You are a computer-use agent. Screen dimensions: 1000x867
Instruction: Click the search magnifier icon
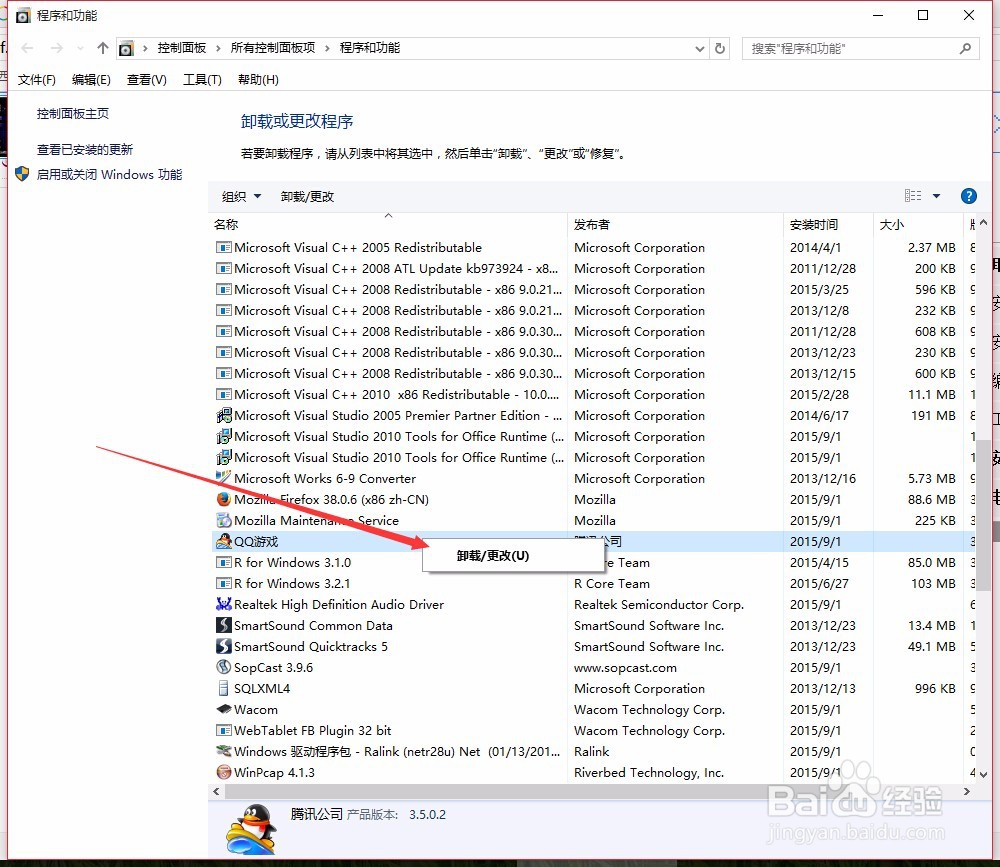(965, 48)
